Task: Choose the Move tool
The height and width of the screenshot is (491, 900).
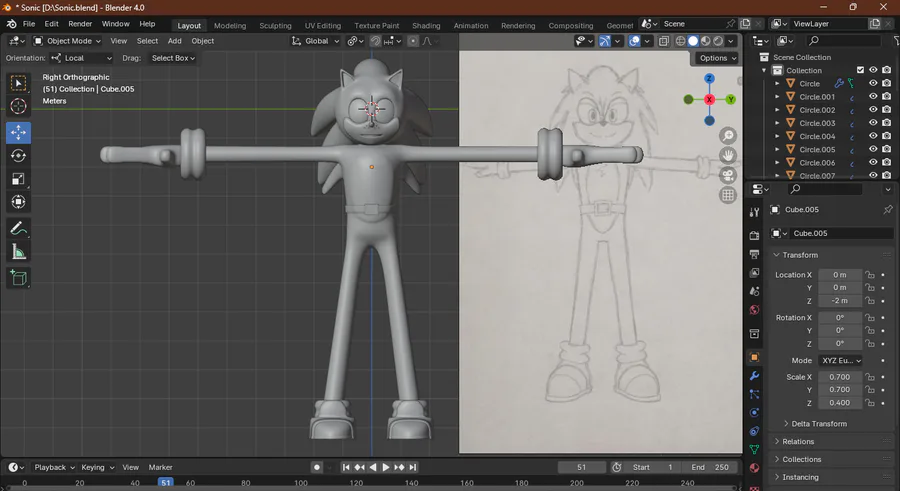Action: click(18, 132)
